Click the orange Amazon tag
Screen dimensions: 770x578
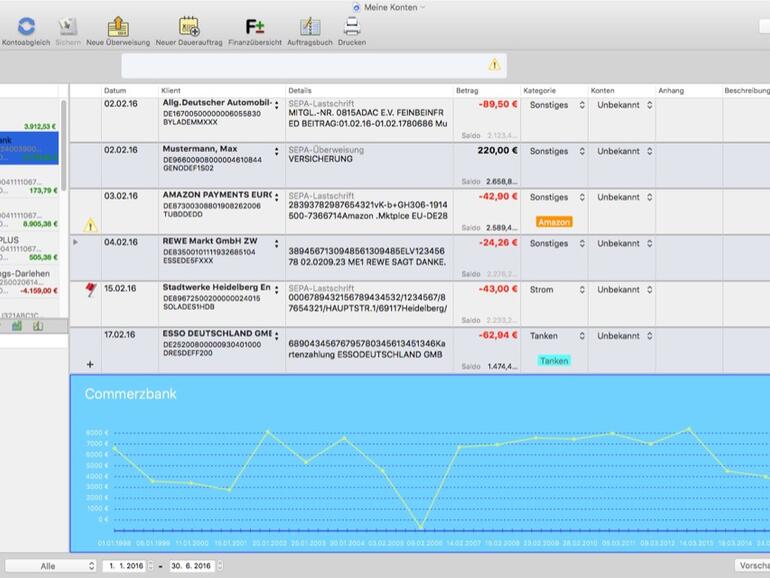click(x=554, y=222)
